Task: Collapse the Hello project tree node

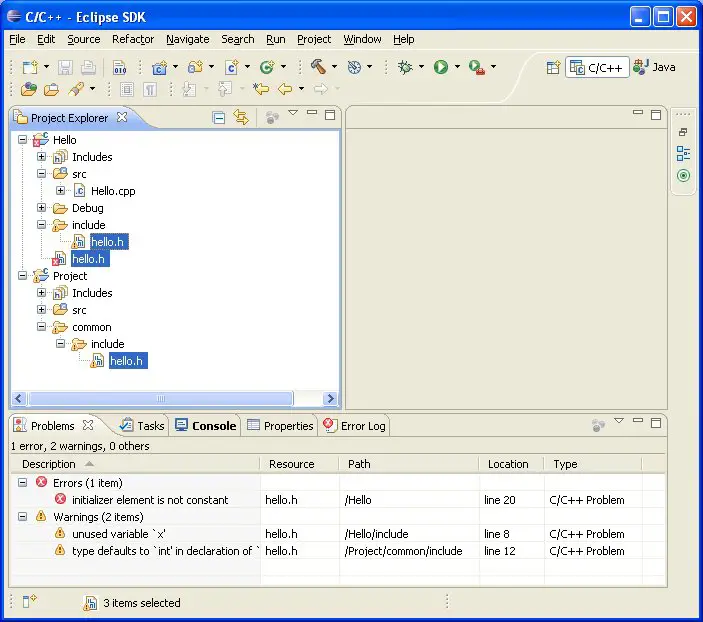Action: pos(23,140)
